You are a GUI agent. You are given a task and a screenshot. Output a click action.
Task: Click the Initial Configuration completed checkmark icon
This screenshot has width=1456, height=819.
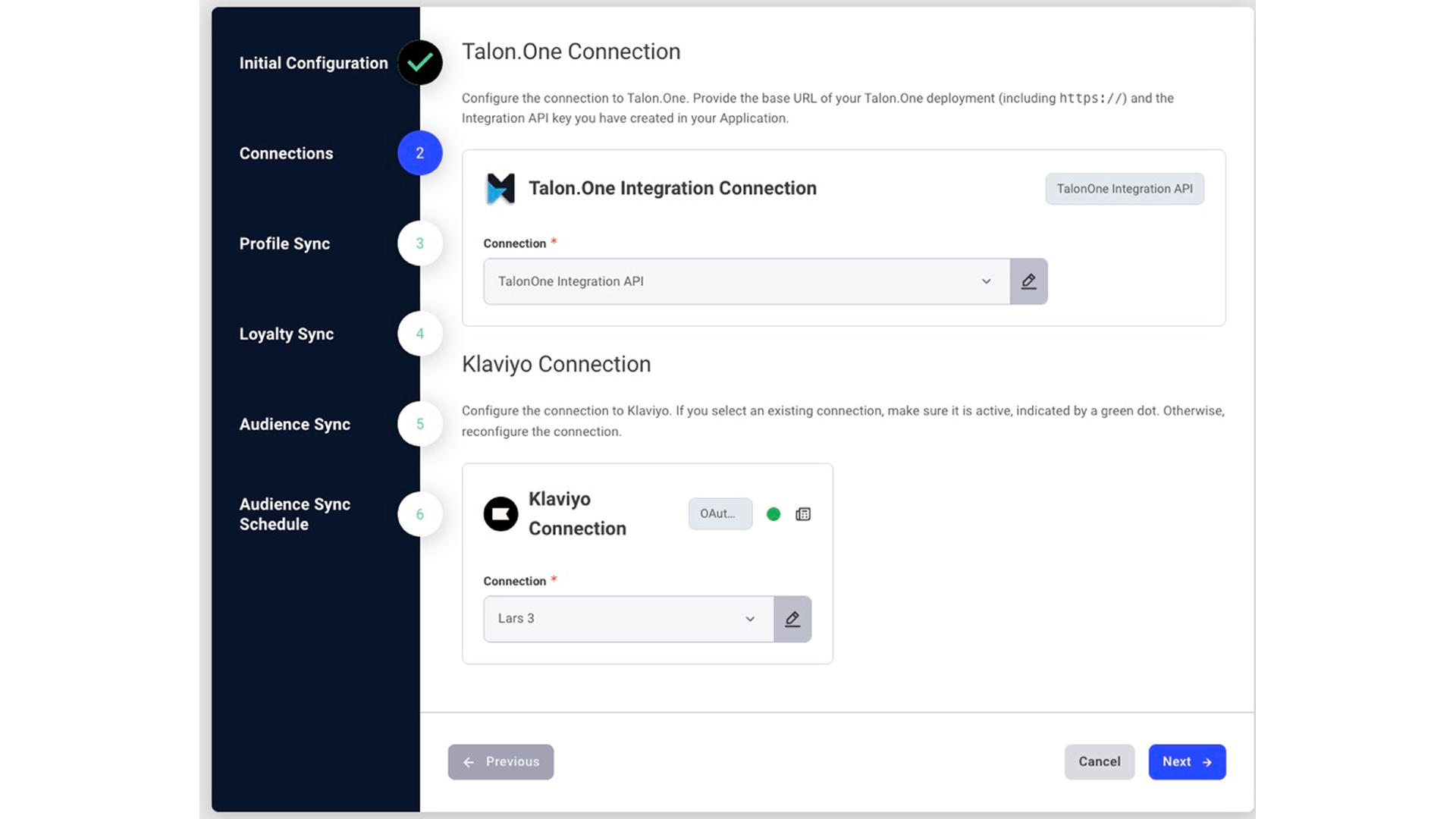[419, 62]
